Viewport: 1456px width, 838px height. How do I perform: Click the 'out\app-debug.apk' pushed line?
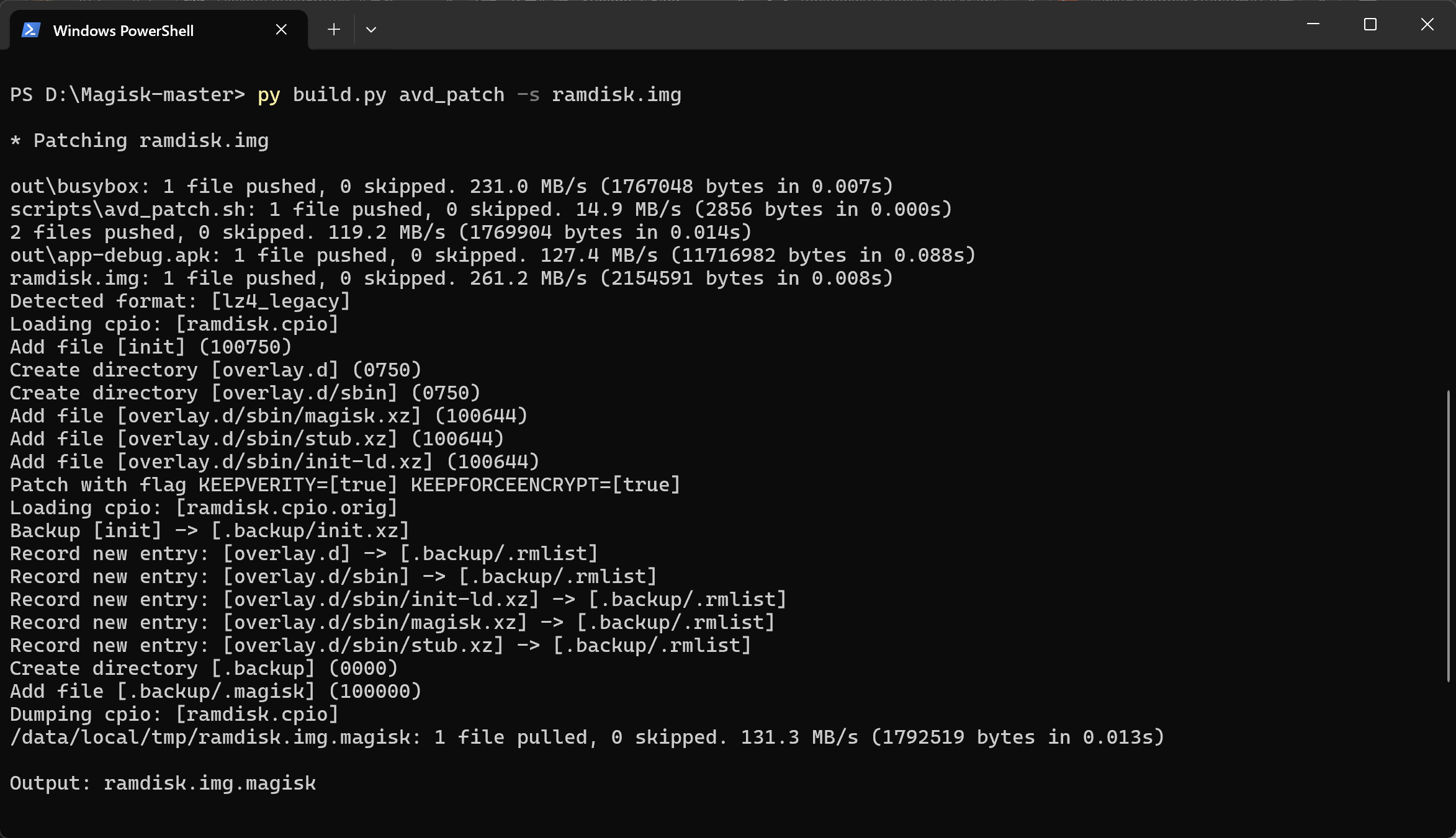[493, 256]
